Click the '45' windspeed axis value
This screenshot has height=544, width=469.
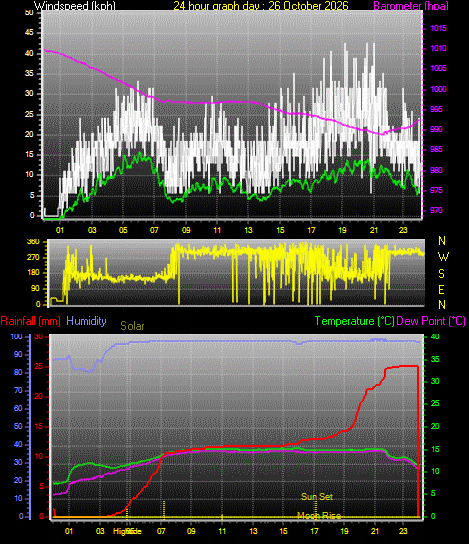point(29,33)
